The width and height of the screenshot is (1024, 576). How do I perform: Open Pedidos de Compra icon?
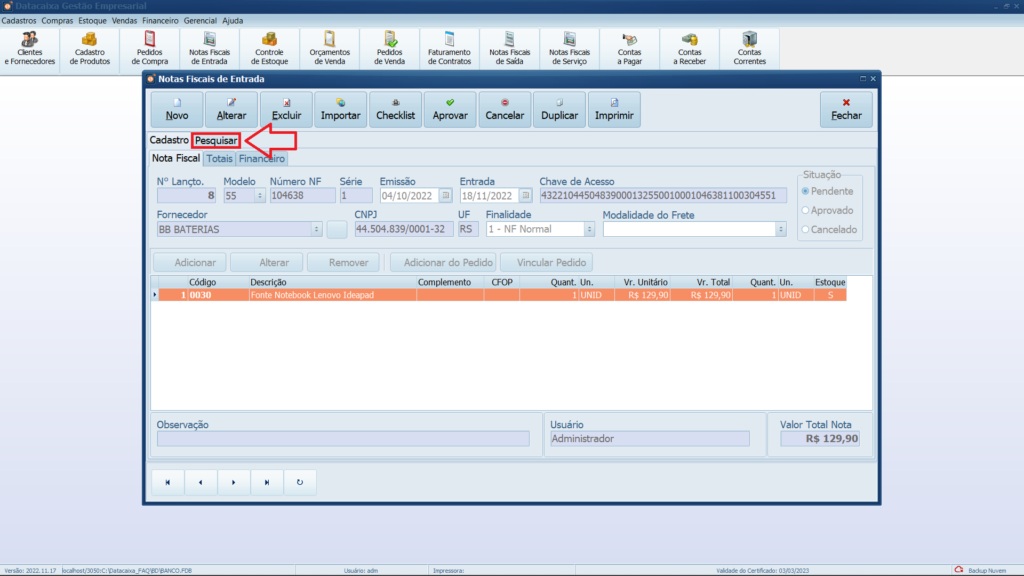click(x=150, y=48)
